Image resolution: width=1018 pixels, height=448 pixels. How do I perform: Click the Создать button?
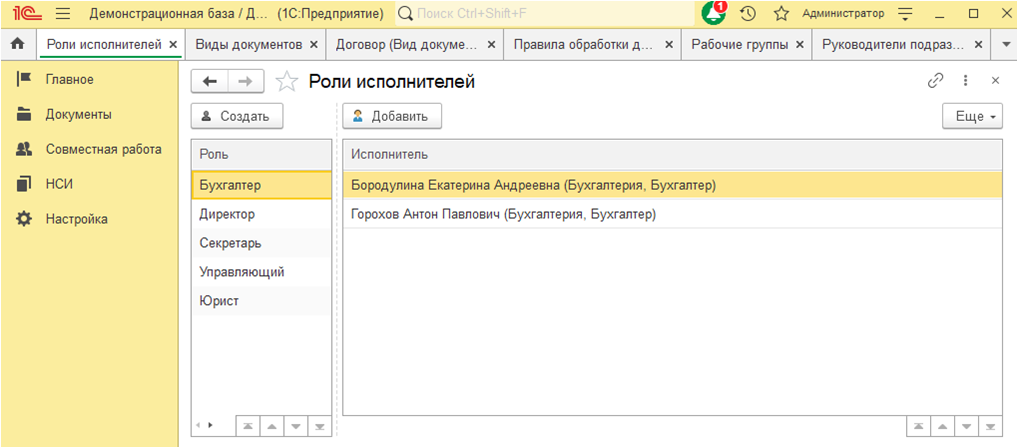236,116
